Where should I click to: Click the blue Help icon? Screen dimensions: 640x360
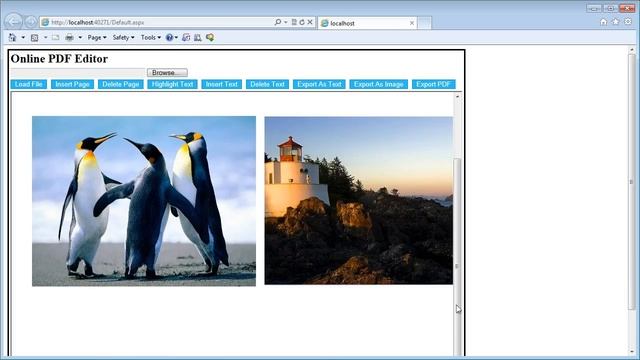click(x=169, y=38)
